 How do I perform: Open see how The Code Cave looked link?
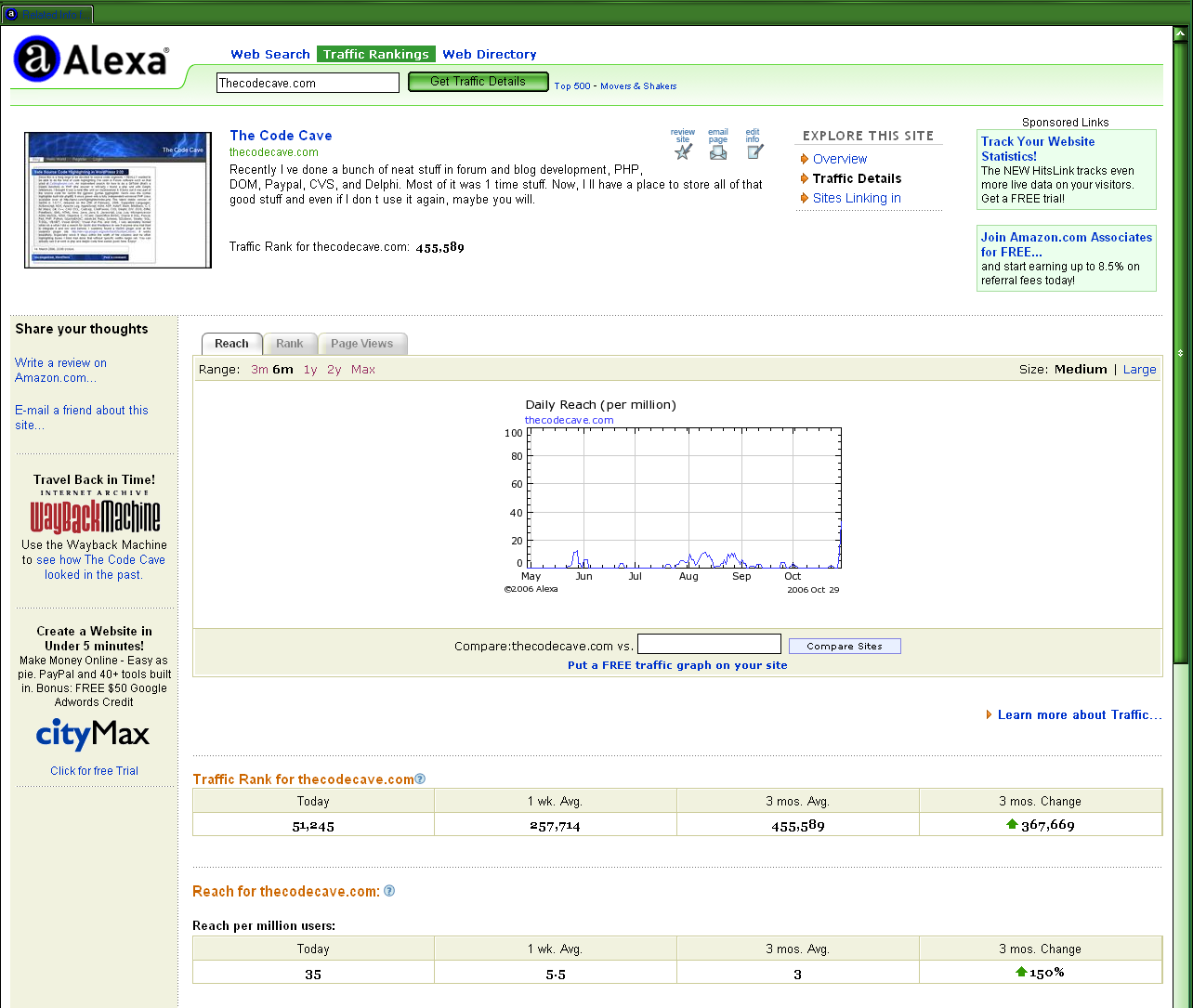100,567
